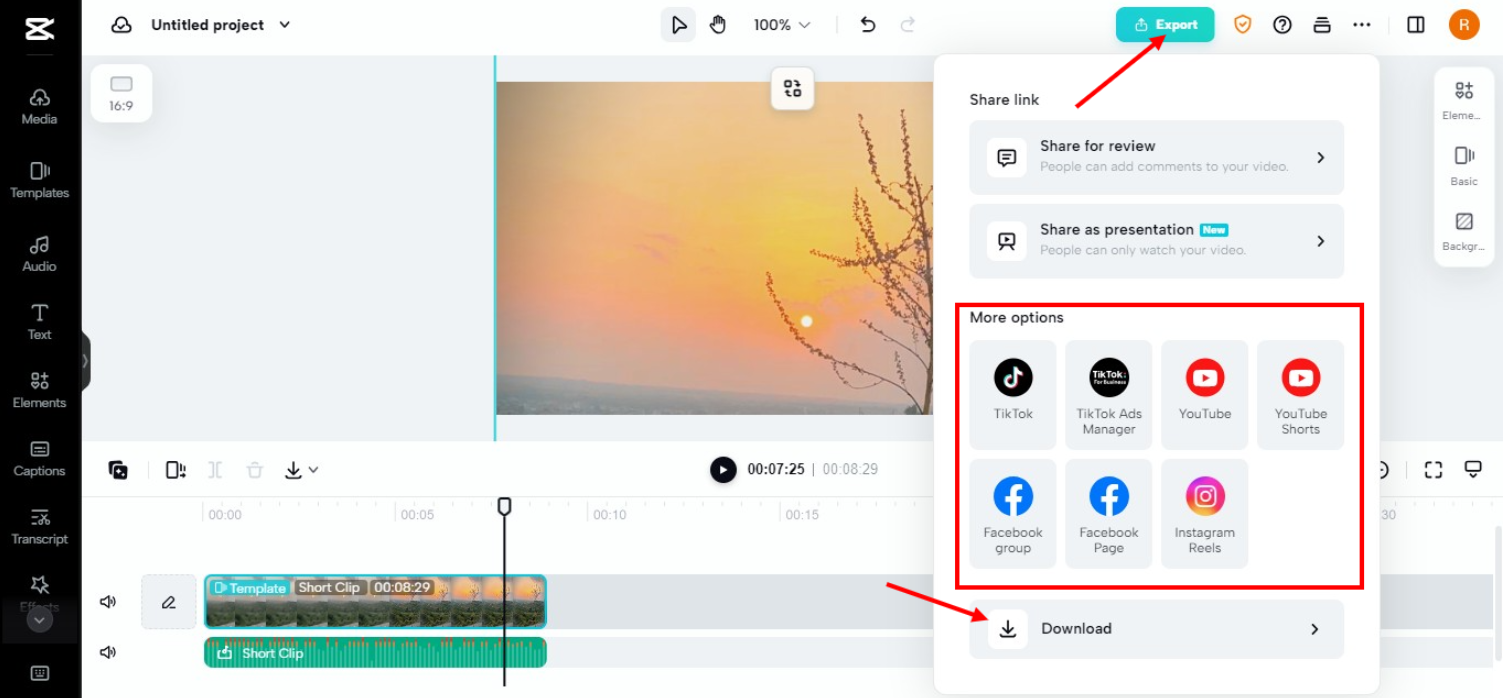Open the more options ellipsis menu

(x=1362, y=25)
